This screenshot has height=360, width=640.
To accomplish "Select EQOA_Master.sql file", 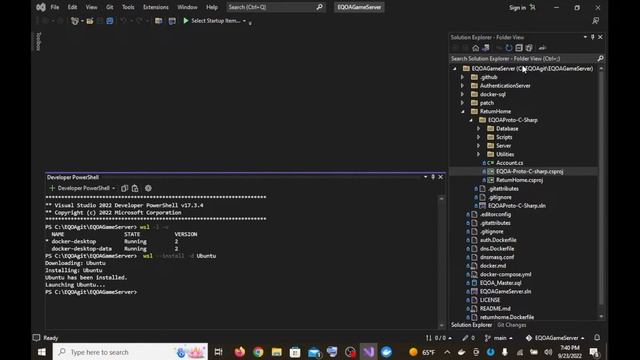I will tap(500, 283).
